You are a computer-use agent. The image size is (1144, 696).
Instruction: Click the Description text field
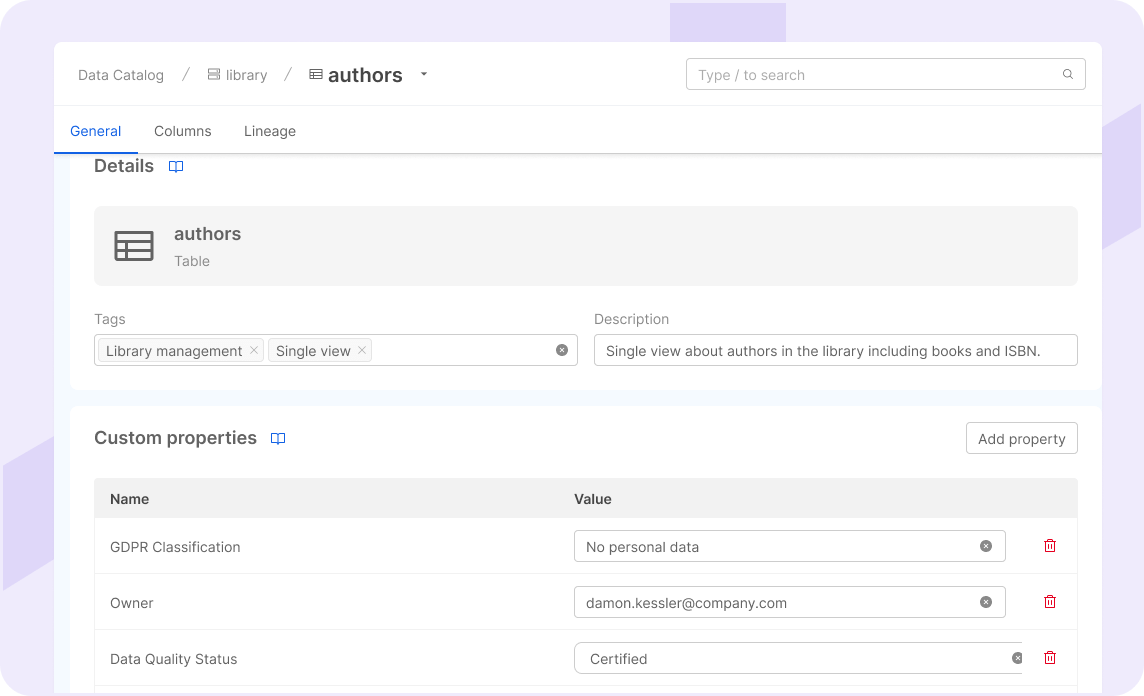(835, 351)
